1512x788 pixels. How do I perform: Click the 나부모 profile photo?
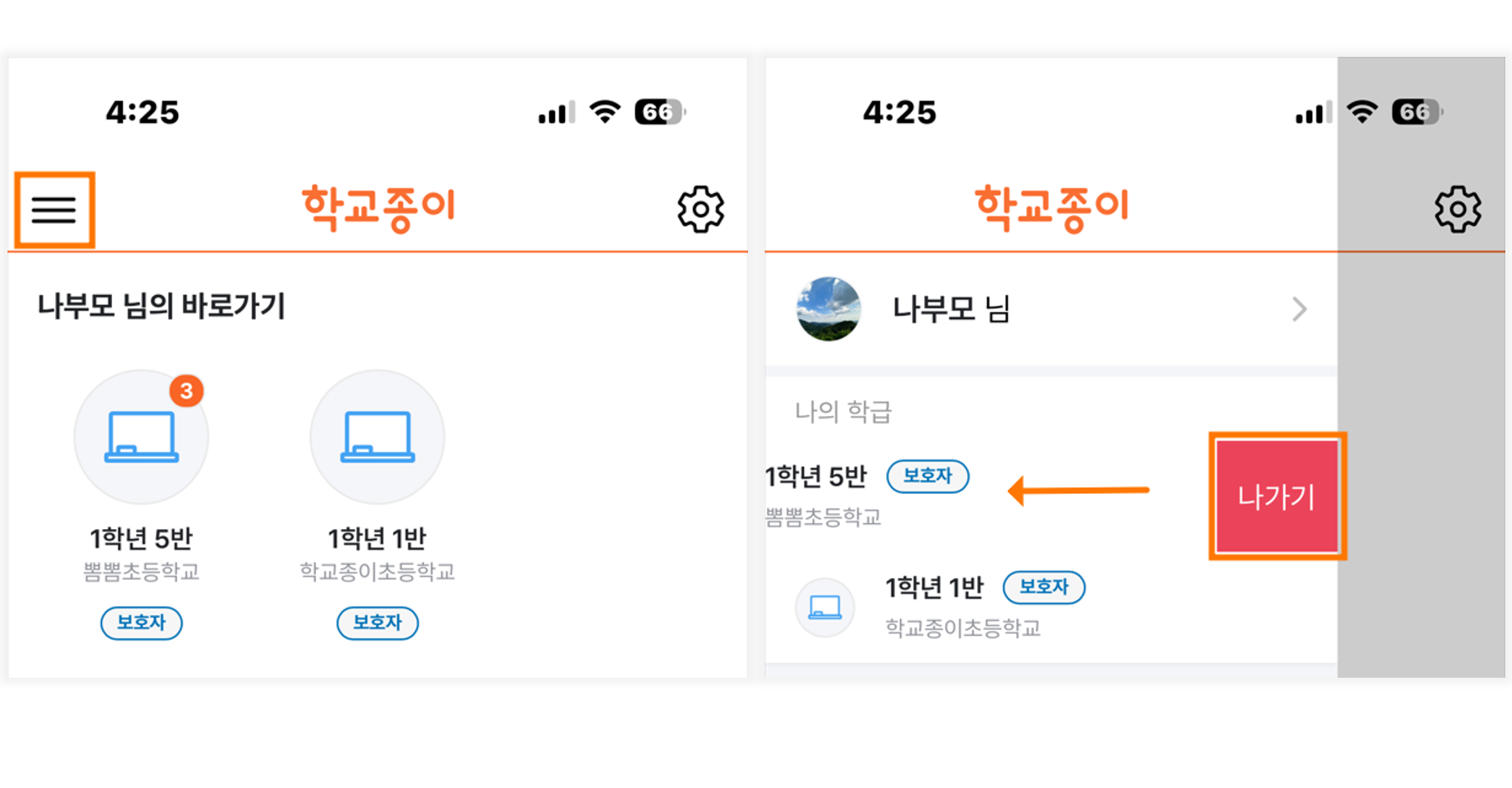tap(828, 309)
